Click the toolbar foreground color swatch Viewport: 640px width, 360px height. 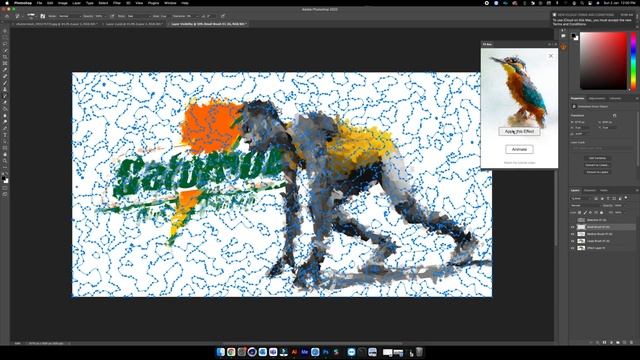(4, 178)
